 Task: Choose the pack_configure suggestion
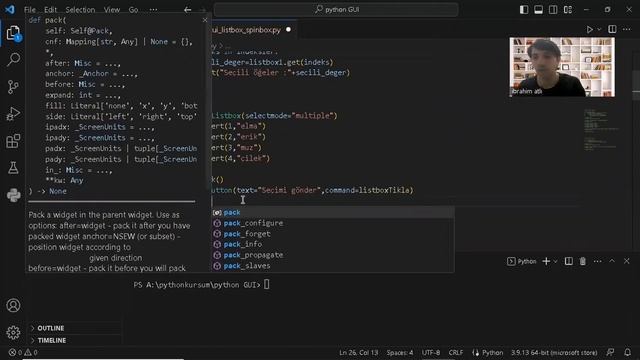point(333,223)
